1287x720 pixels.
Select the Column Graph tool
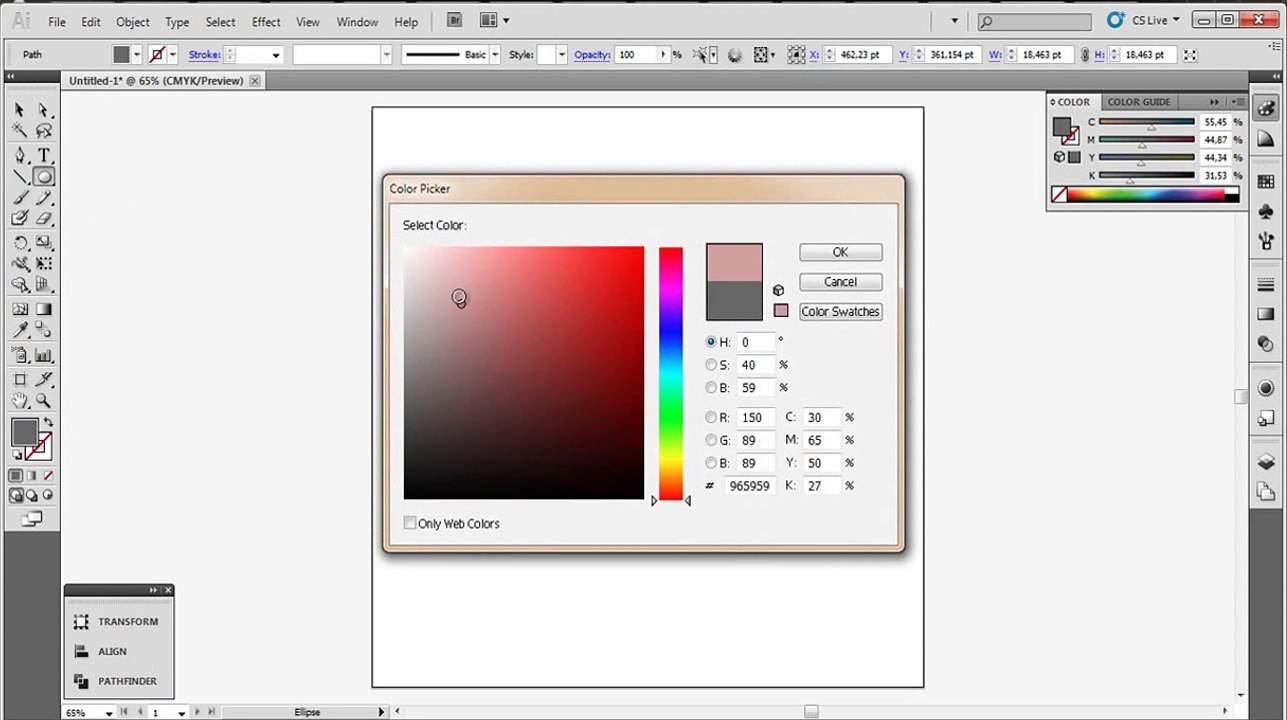tap(44, 355)
